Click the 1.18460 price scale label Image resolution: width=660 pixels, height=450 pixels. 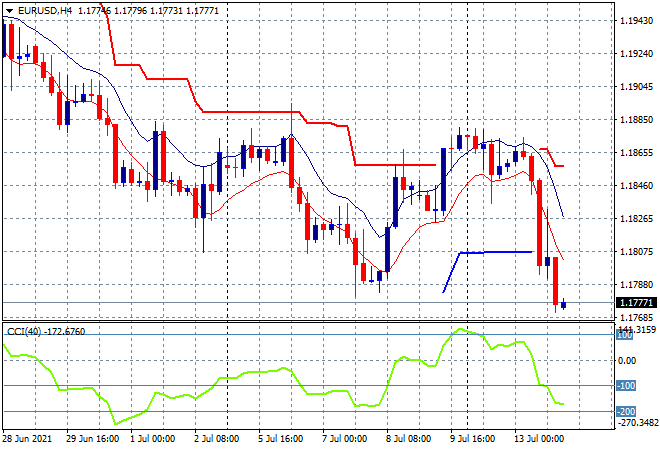coord(637,185)
